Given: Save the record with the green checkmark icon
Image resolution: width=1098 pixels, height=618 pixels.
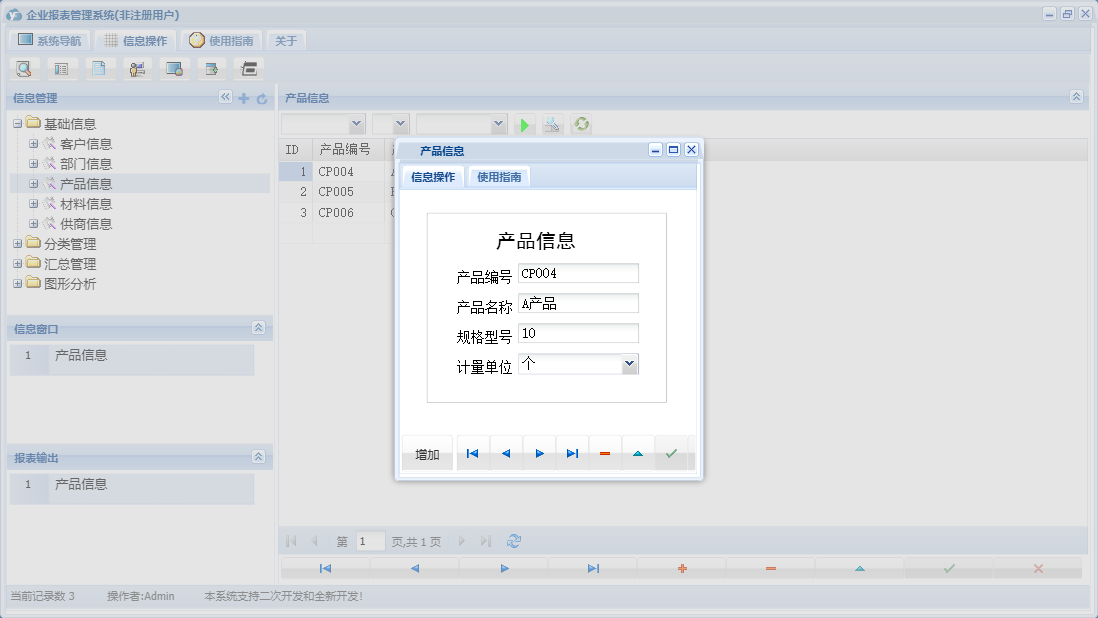Looking at the screenshot, I should pos(673,453).
